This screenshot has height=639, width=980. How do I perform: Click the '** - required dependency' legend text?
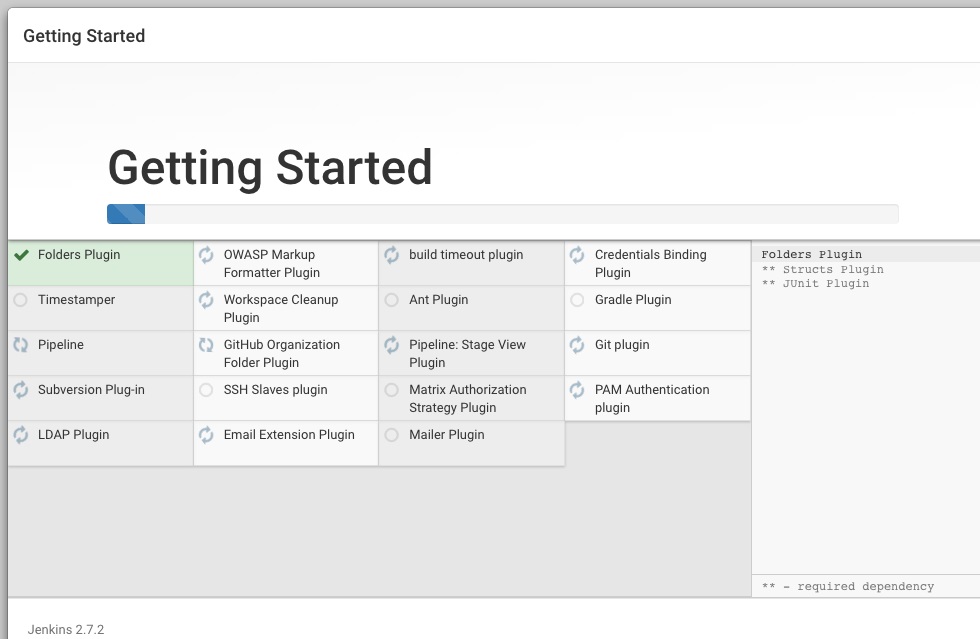pos(848,586)
